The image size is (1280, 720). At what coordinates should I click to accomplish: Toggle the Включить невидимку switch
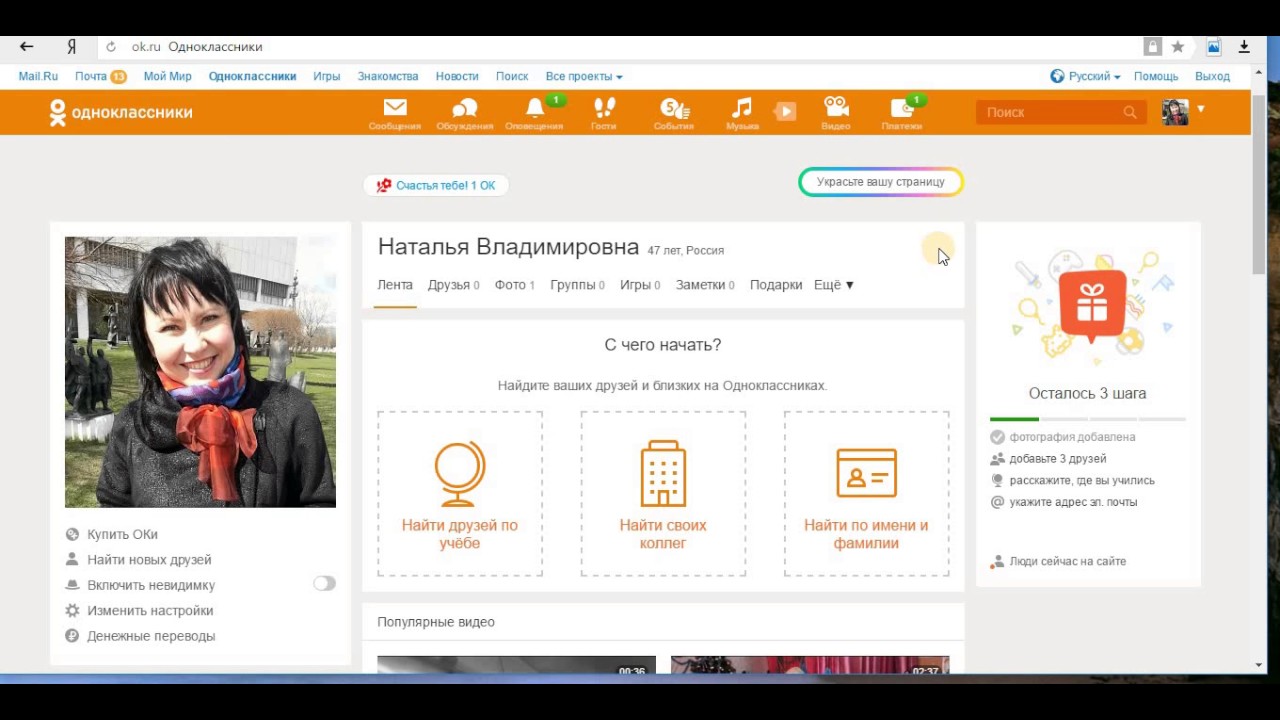324,584
